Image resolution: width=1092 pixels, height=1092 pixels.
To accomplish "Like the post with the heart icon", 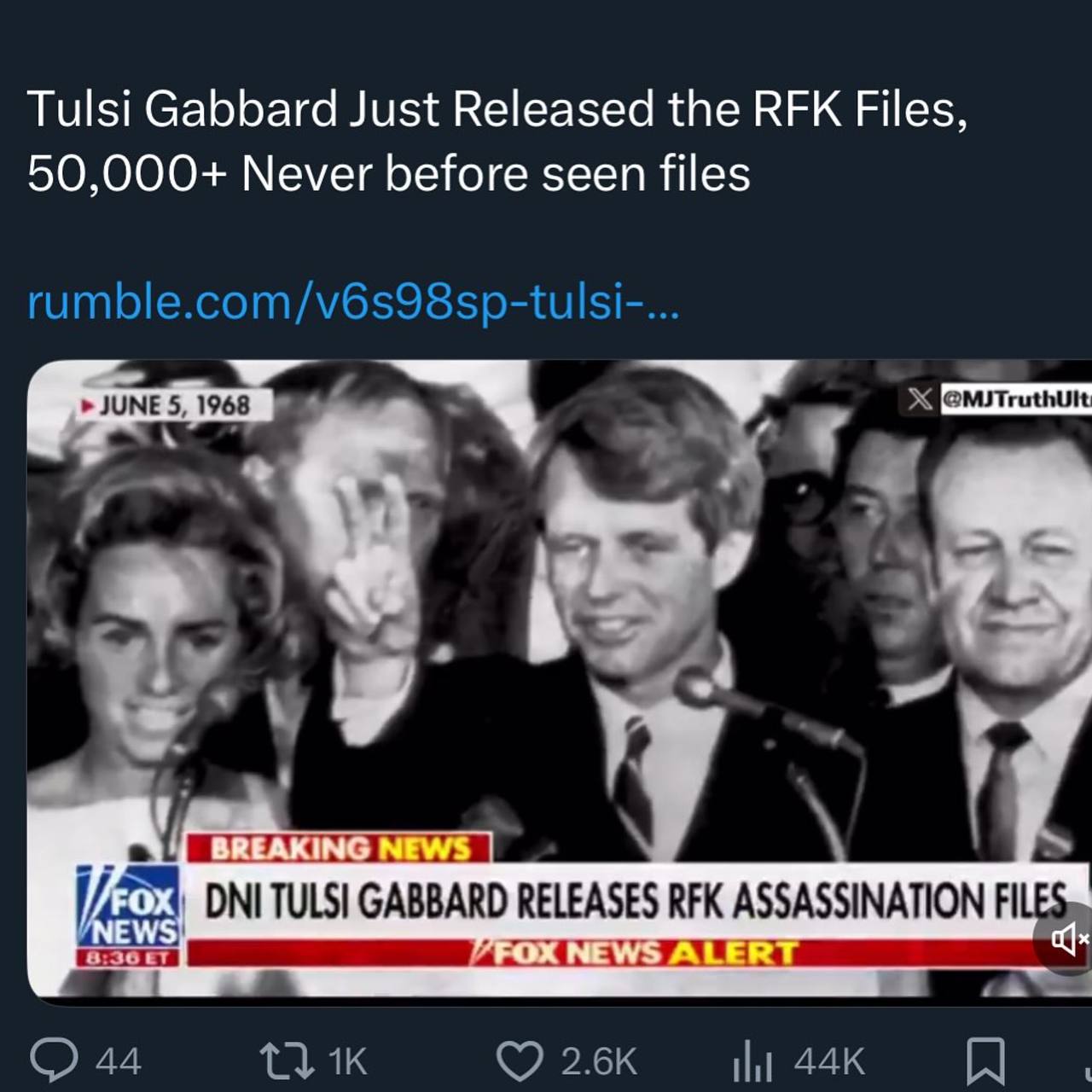I will point(520,1061).
